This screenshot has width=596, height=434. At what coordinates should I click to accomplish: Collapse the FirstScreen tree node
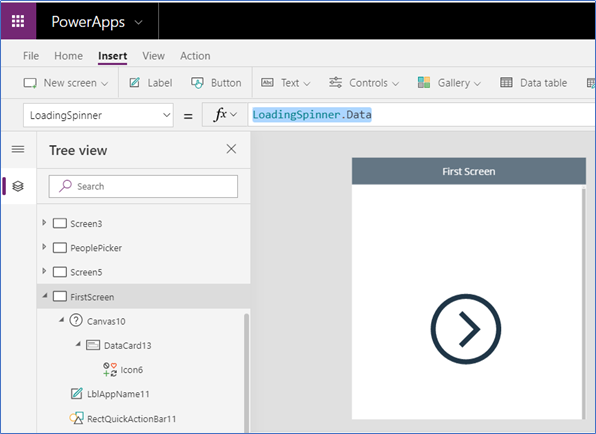(44, 296)
